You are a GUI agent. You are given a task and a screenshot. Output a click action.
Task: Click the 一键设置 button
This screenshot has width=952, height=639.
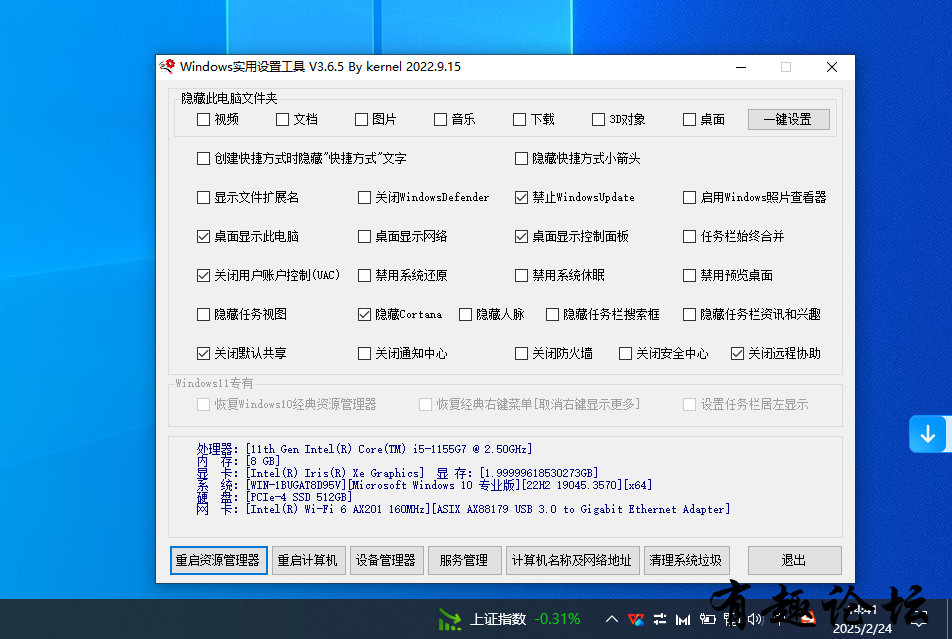tap(788, 120)
